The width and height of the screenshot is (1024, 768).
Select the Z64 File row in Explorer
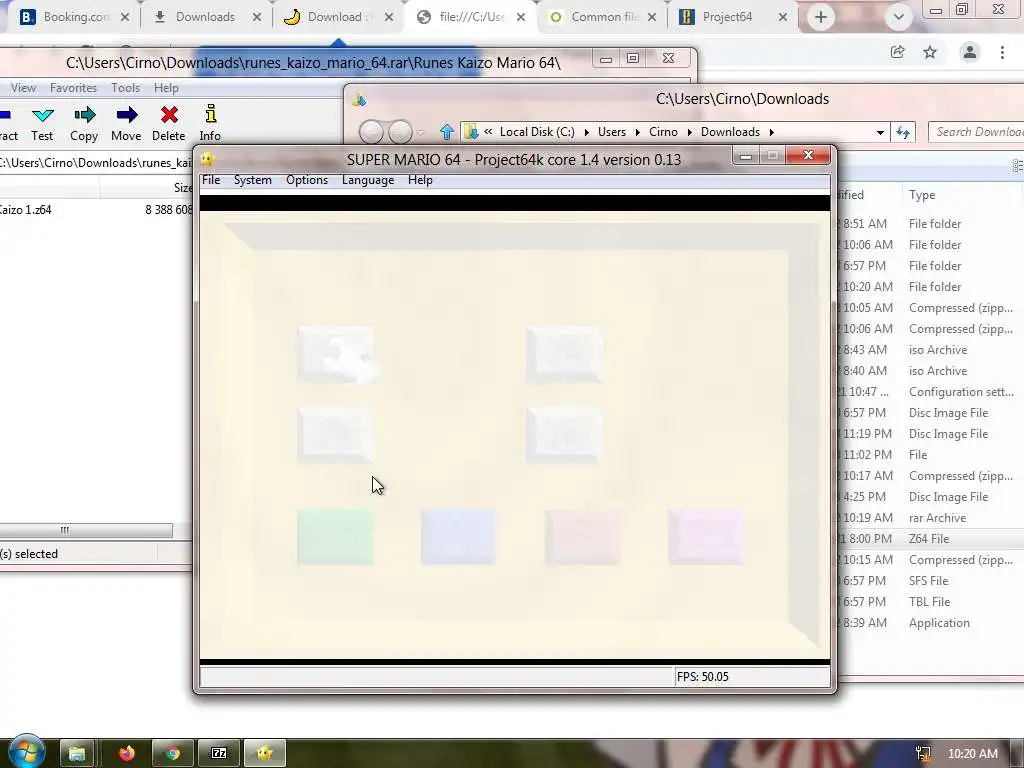[x=930, y=539]
